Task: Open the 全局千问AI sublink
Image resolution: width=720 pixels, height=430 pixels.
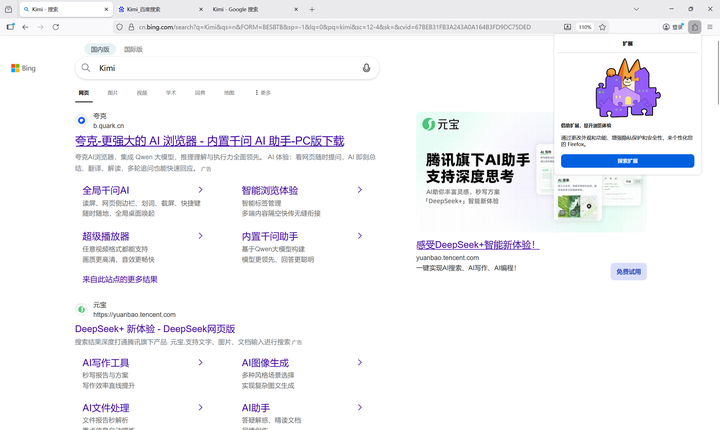Action: [106, 190]
